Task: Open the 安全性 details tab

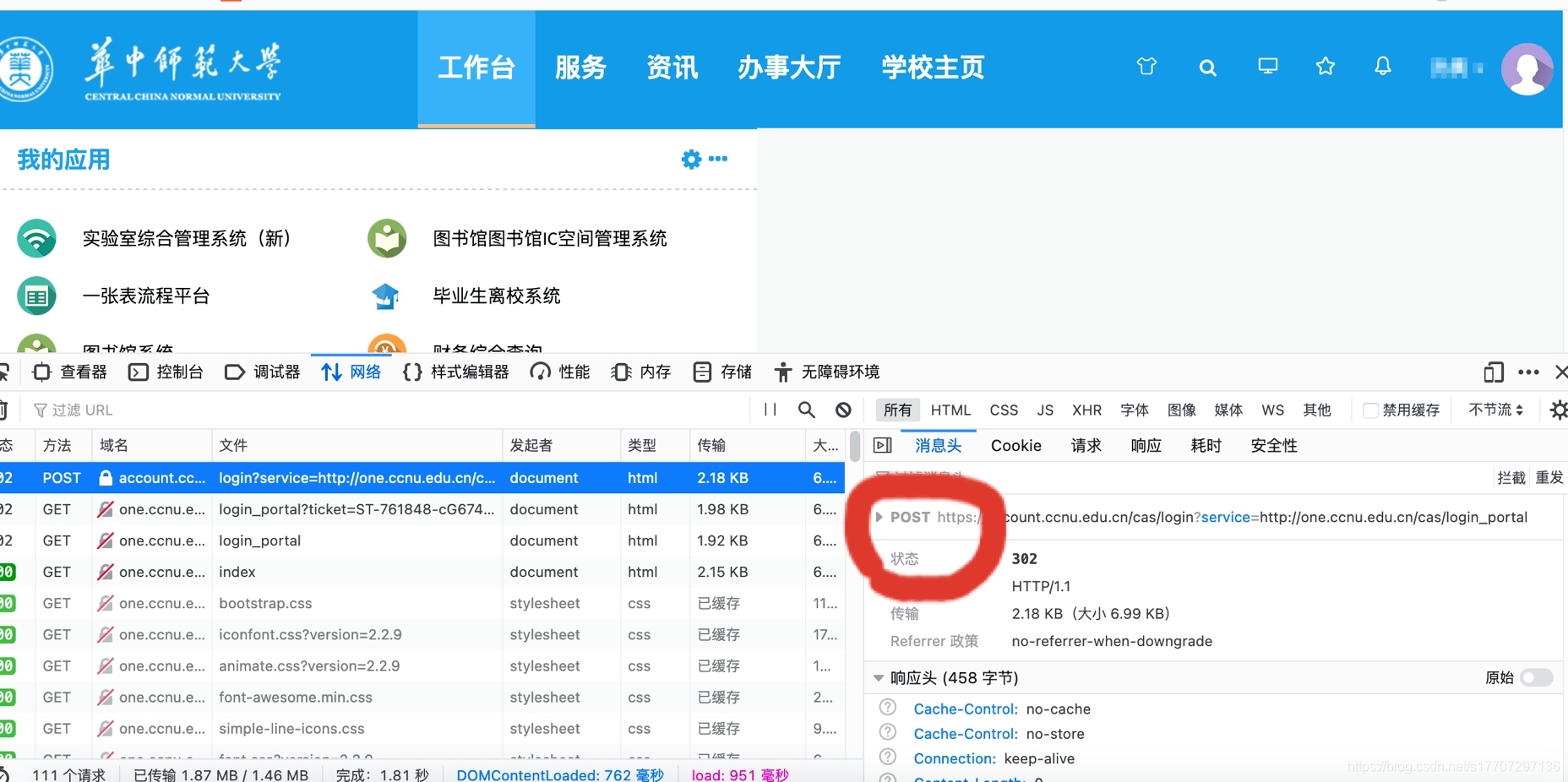Action: 1273,445
